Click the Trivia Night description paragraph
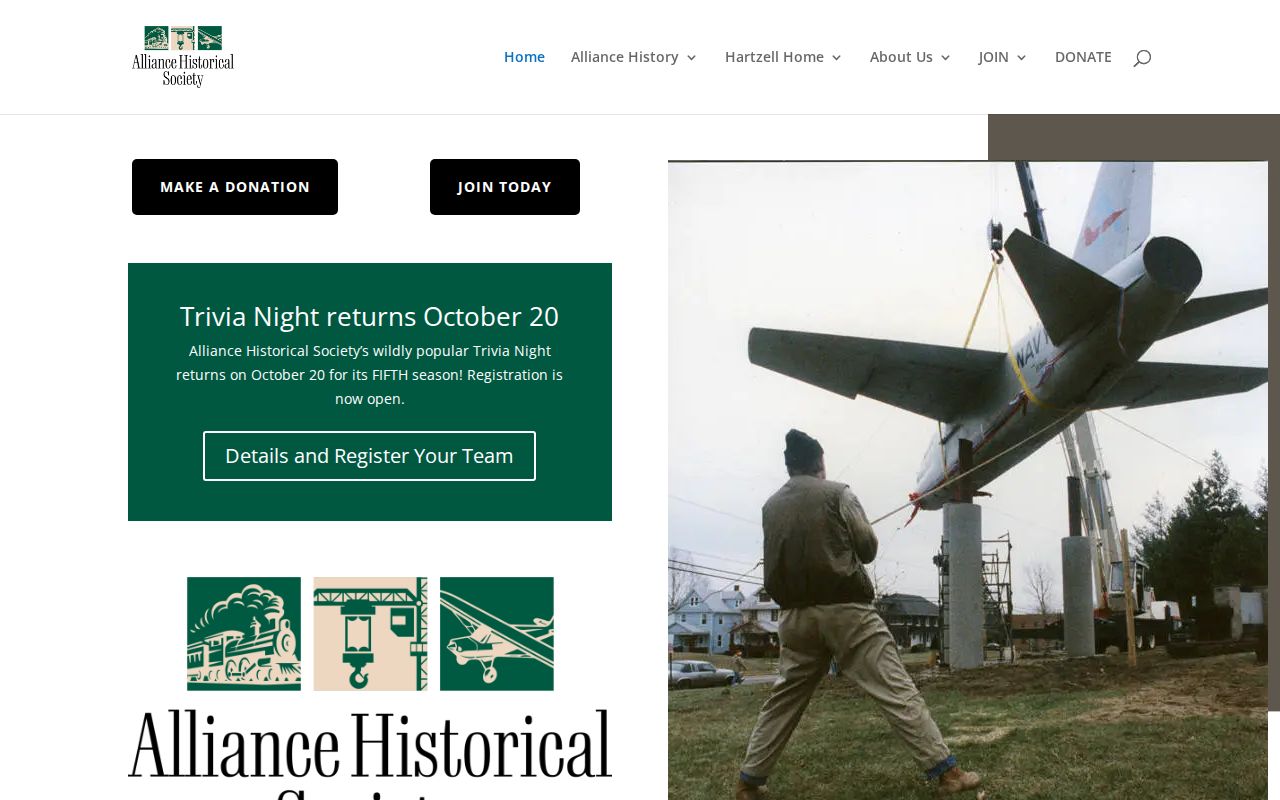 [x=369, y=375]
